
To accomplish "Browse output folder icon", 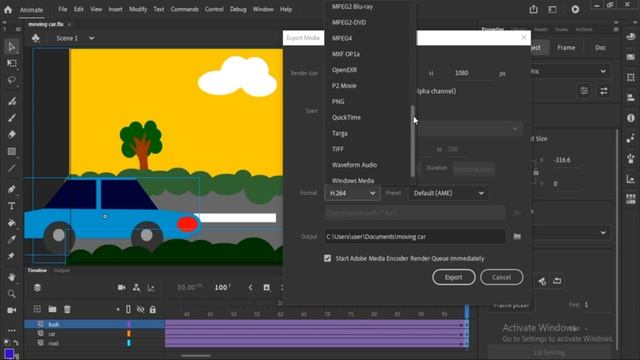I will pos(517,236).
